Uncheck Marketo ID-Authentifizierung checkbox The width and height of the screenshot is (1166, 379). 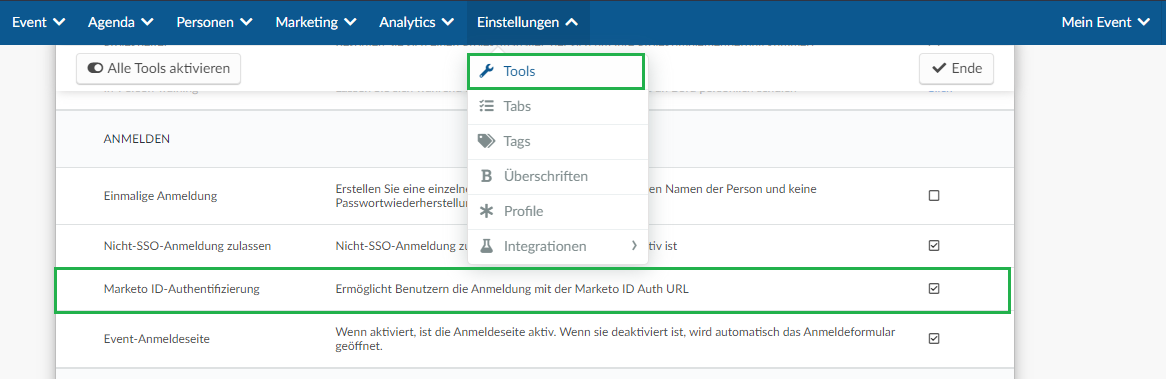point(934,289)
